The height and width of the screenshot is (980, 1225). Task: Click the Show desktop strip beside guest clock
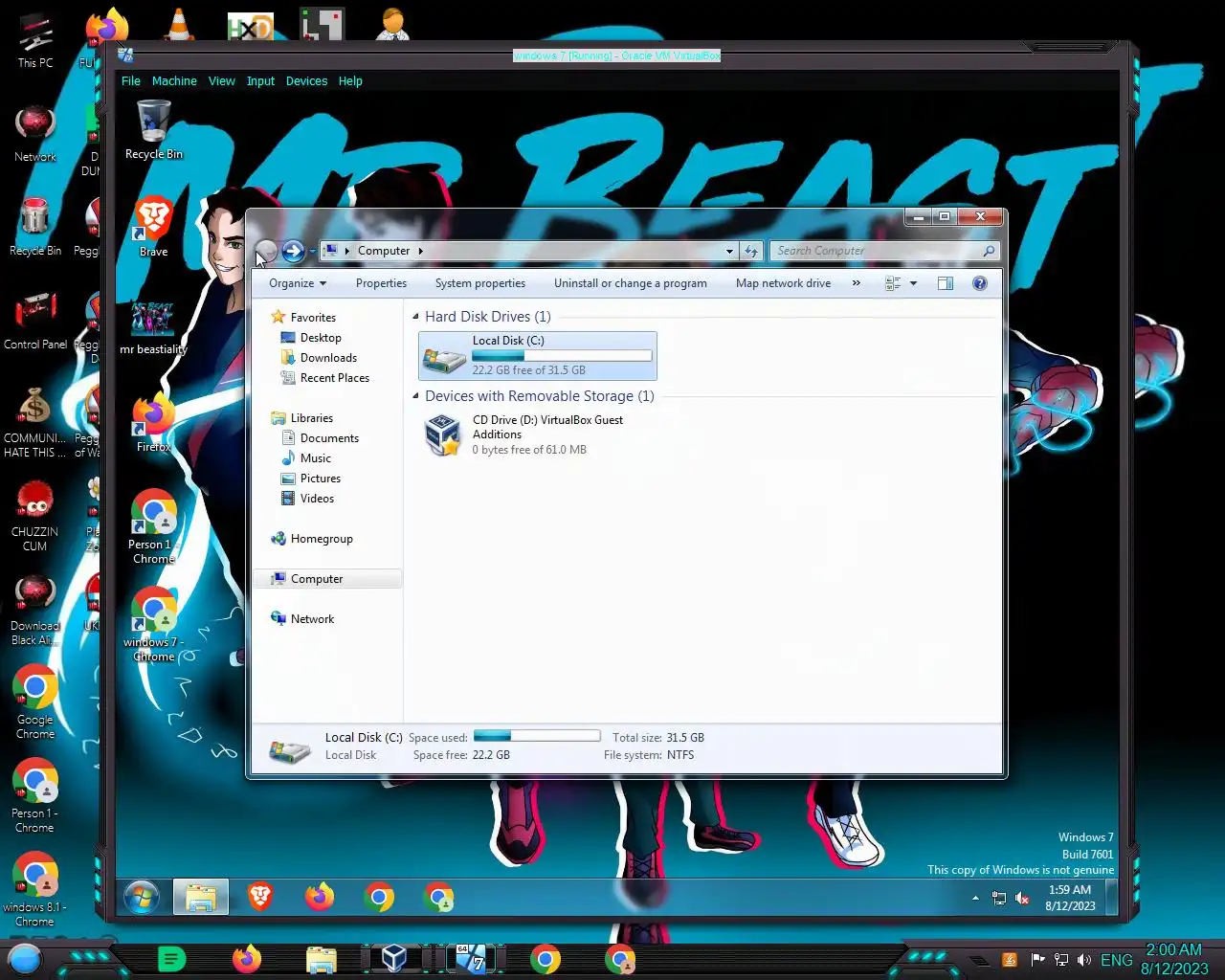1112,898
